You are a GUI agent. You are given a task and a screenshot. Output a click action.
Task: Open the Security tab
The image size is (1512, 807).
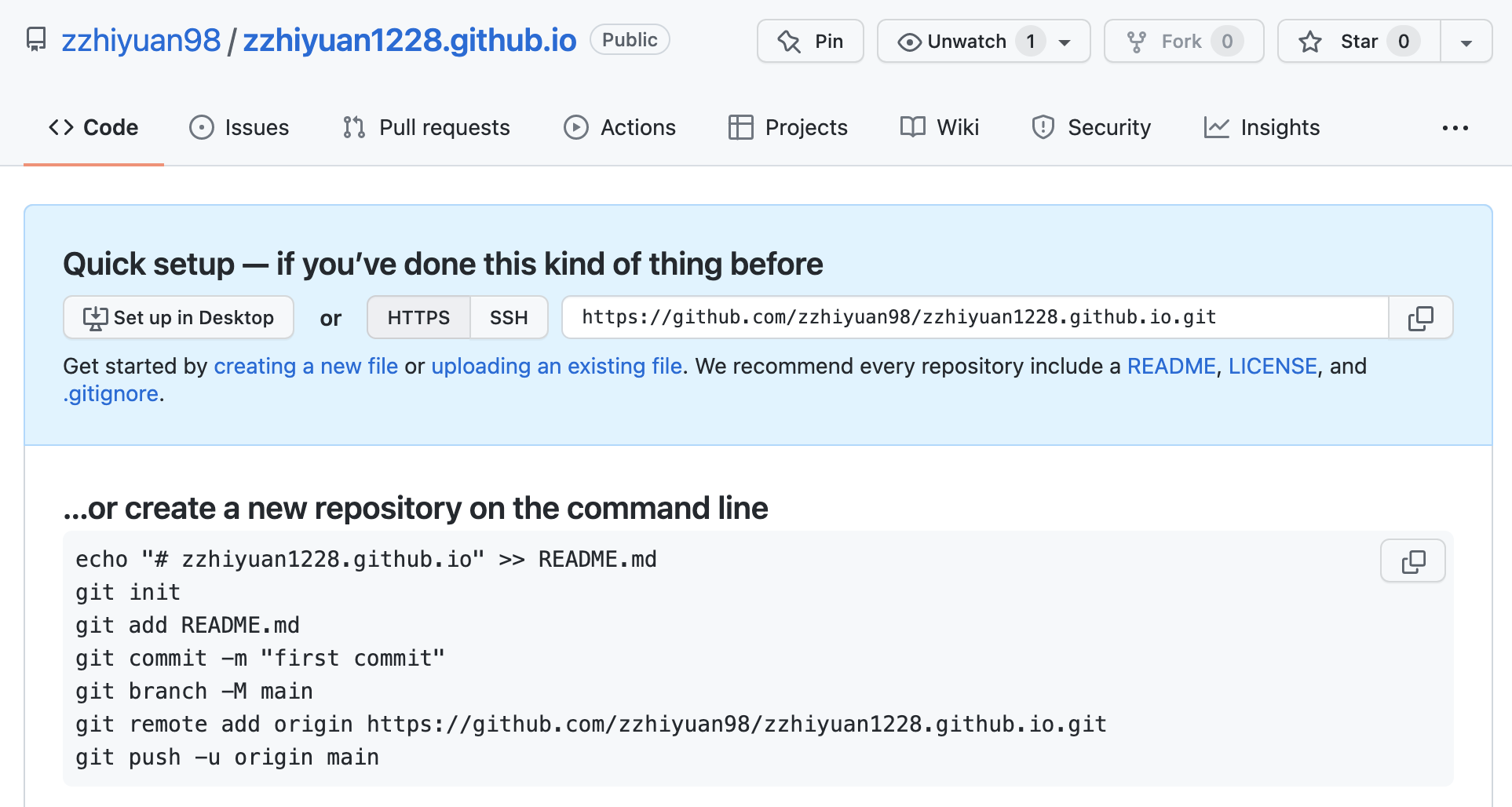pos(1091,127)
